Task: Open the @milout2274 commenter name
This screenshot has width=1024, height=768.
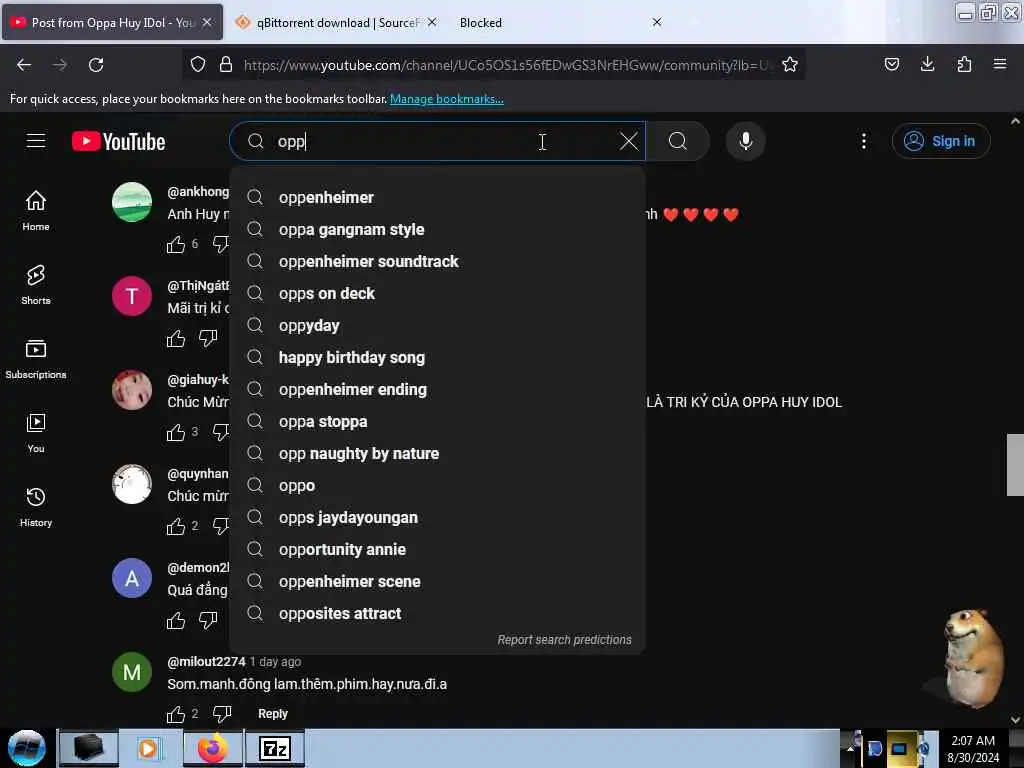Action: tap(206, 662)
